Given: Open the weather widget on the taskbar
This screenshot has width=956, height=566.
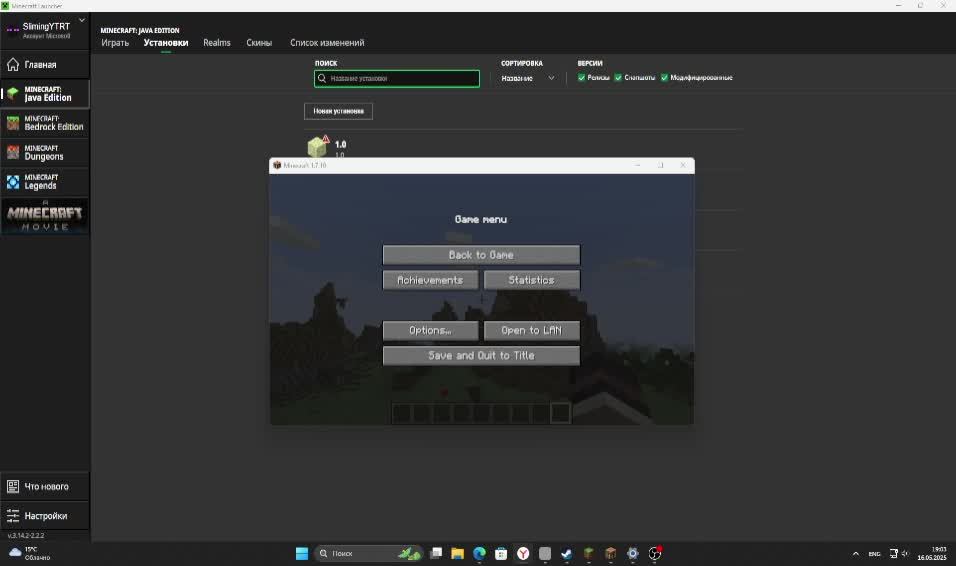Looking at the screenshot, I should 29,553.
